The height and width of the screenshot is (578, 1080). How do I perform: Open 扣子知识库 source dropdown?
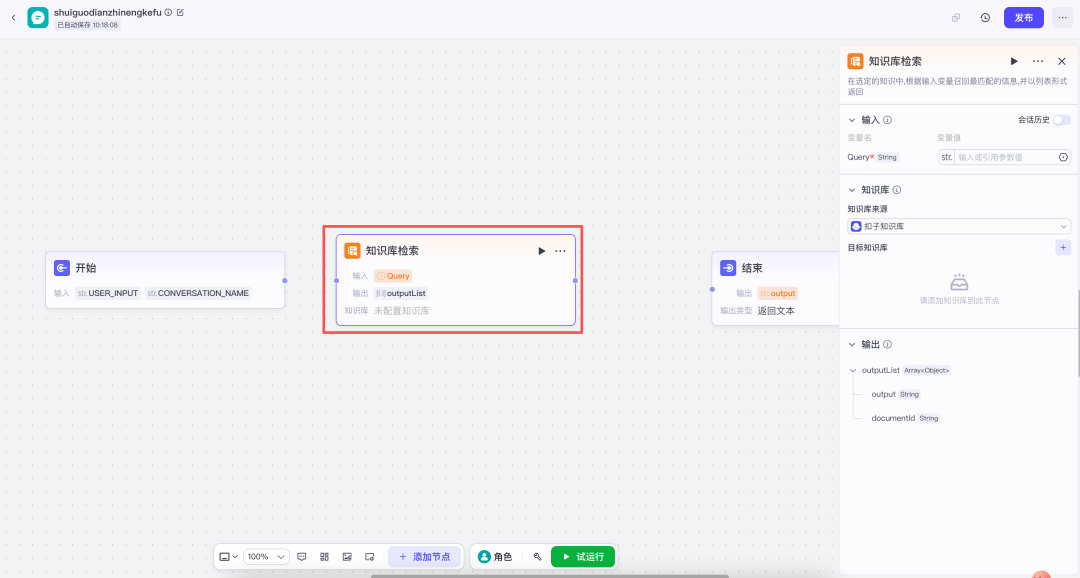pyautogui.click(x=959, y=226)
